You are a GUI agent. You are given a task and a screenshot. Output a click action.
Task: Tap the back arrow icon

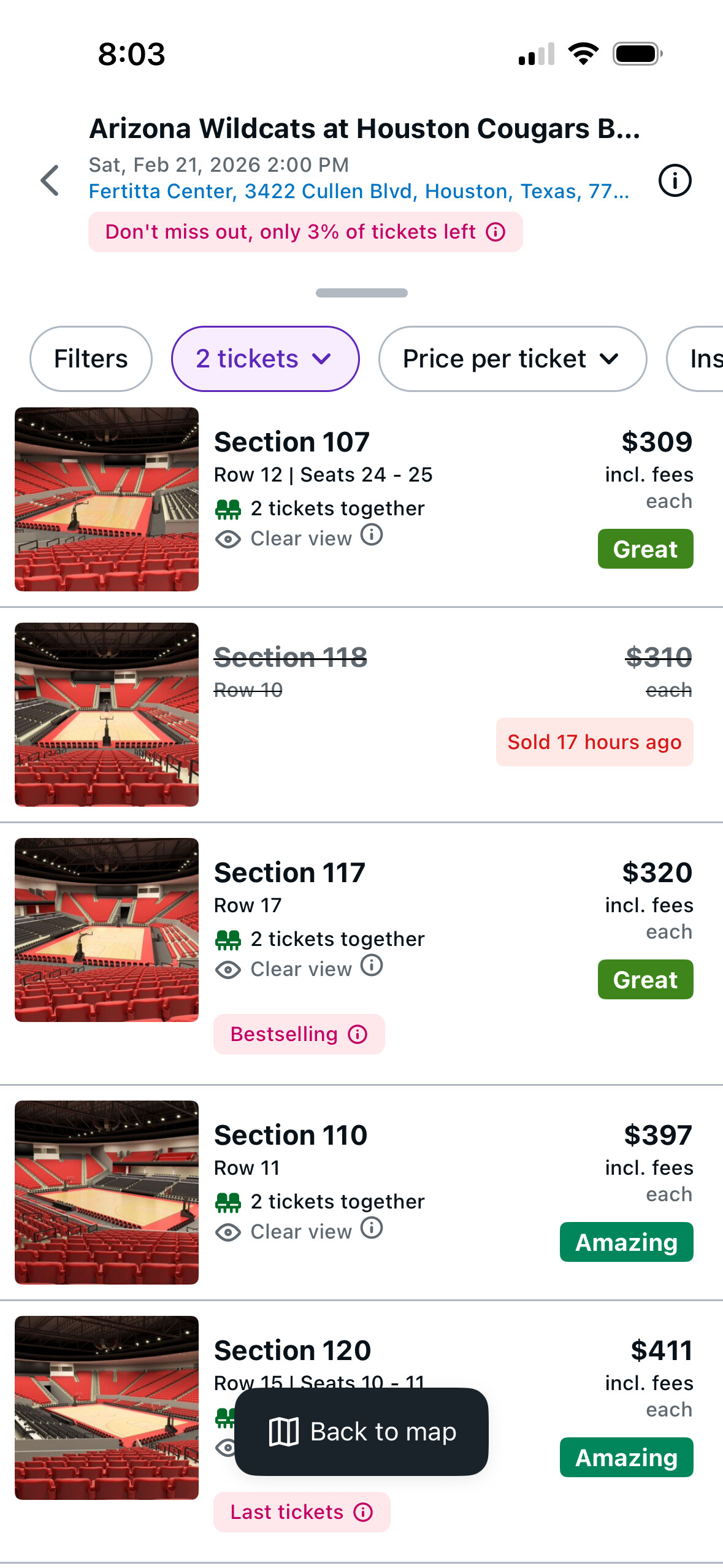(x=50, y=181)
